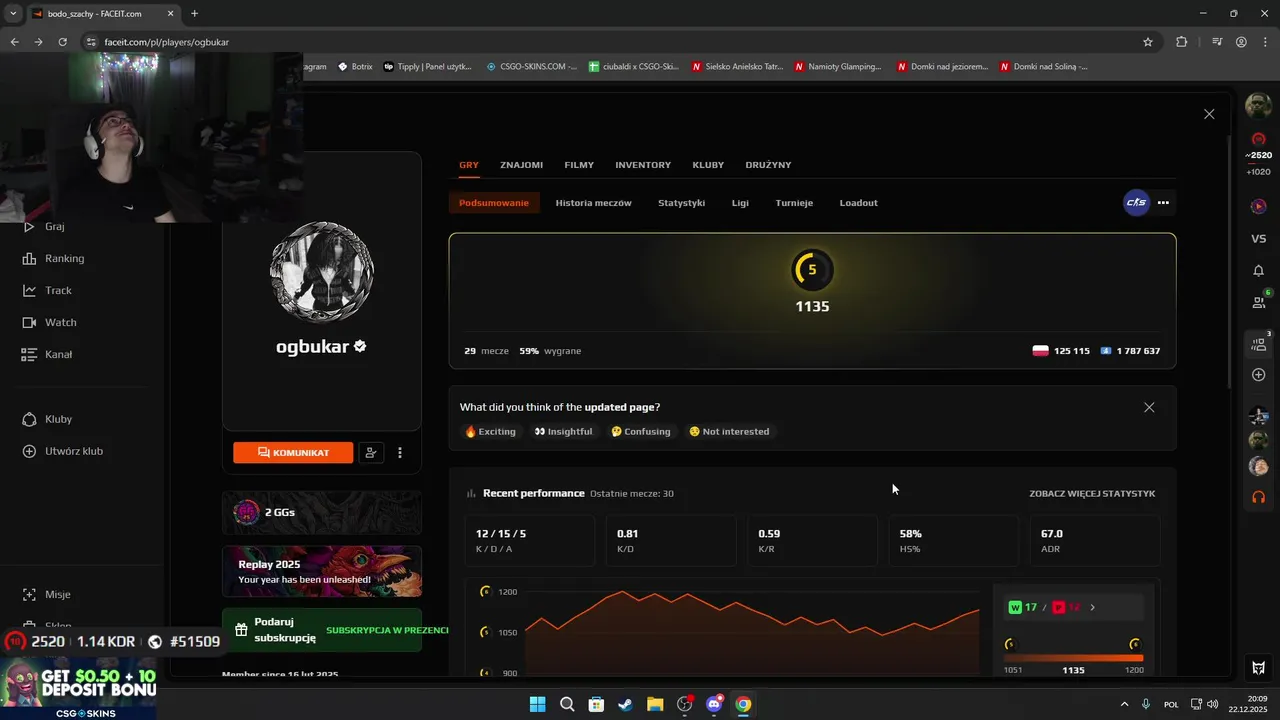Open the Ligi sub-tab
The width and height of the screenshot is (1280, 720).
[740, 203]
